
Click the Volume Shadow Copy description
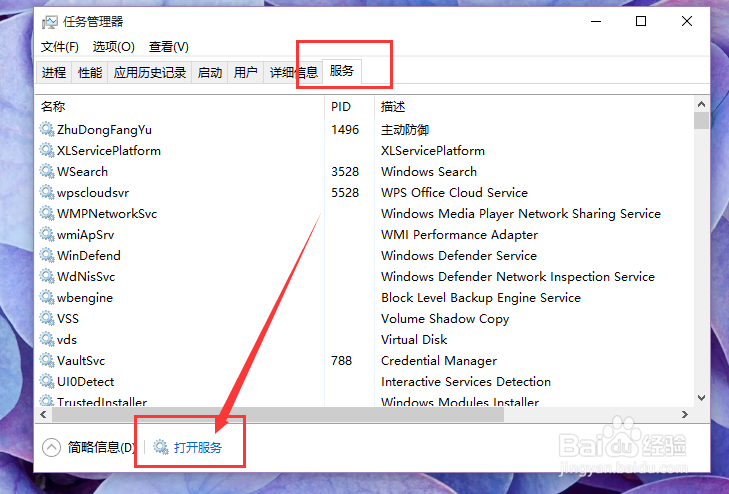coord(445,319)
